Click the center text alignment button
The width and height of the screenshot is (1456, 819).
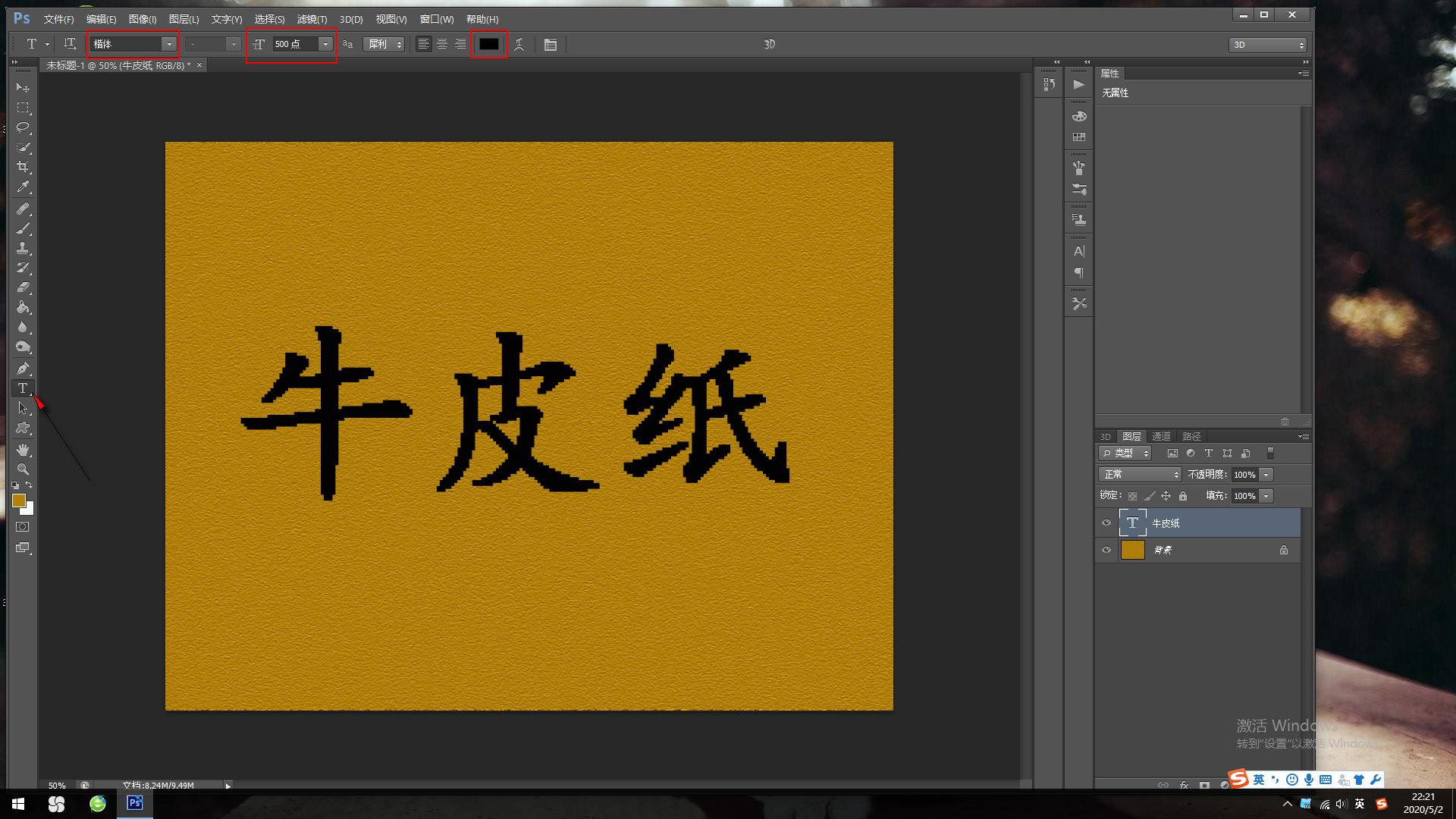click(441, 44)
